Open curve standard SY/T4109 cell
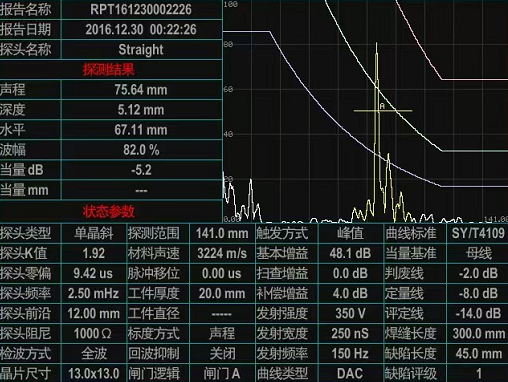 coord(478,233)
